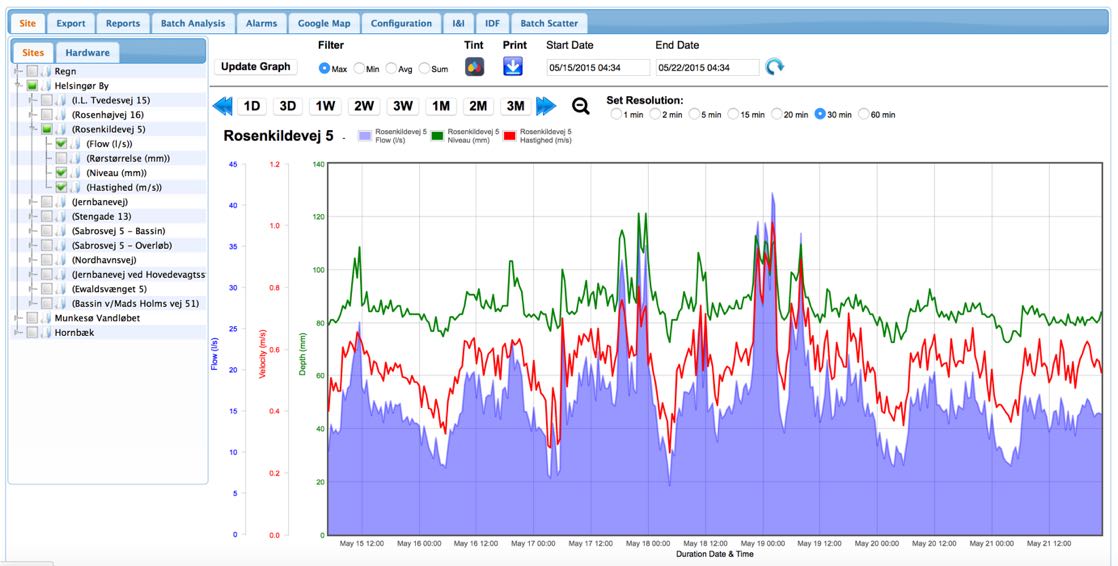Click the red Hastighed legend swatch
The width and height of the screenshot is (1118, 566).
(x=511, y=135)
